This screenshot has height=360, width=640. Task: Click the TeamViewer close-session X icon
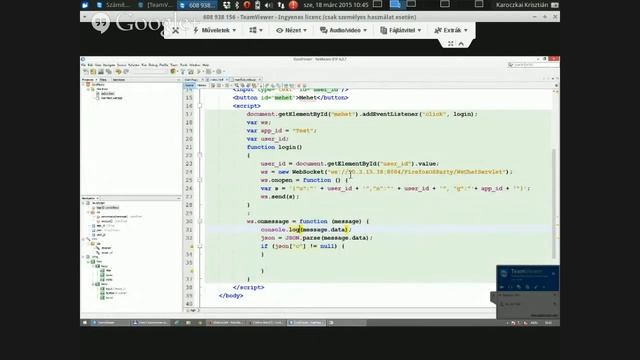[x=176, y=30]
